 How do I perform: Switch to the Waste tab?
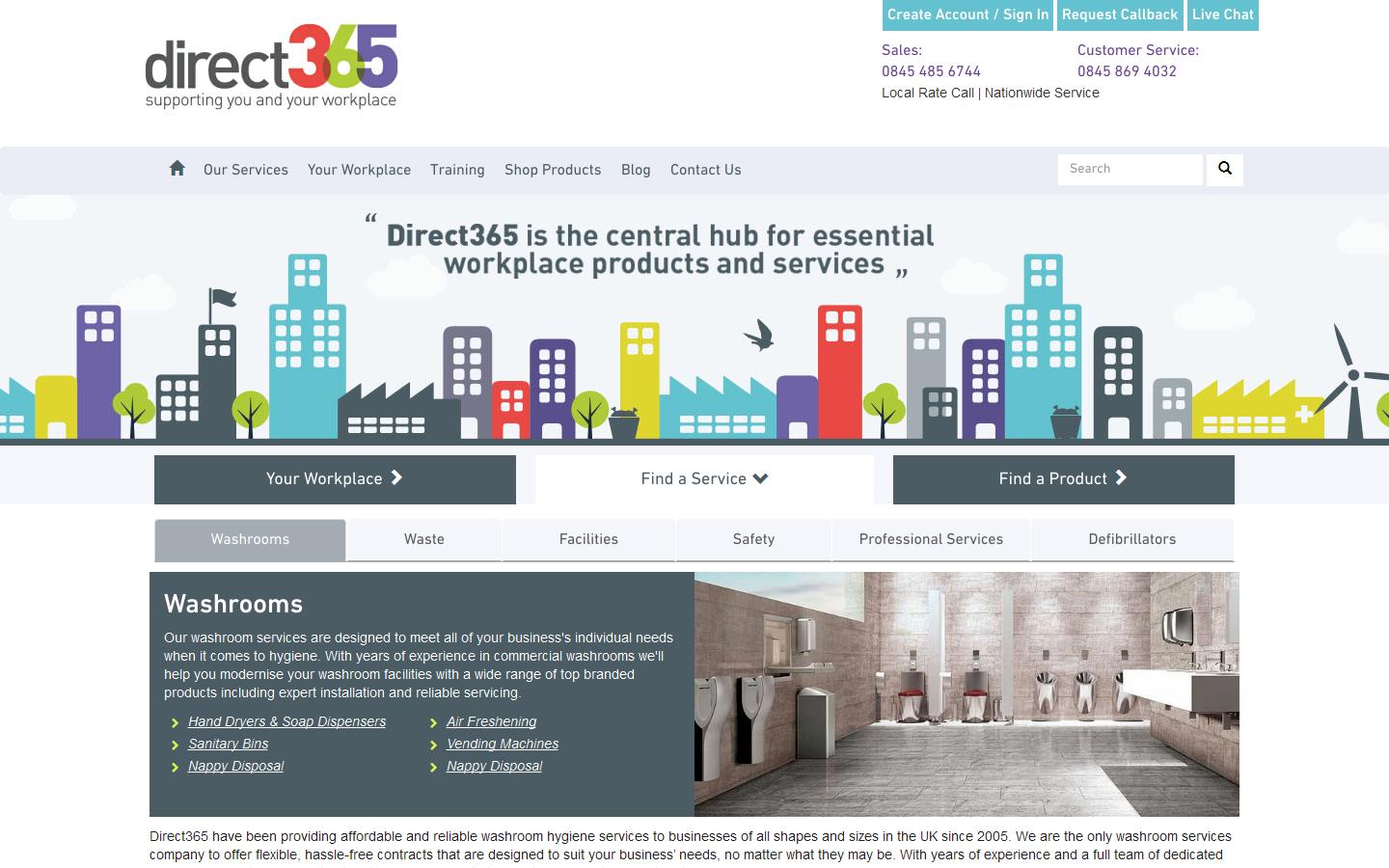tap(424, 540)
